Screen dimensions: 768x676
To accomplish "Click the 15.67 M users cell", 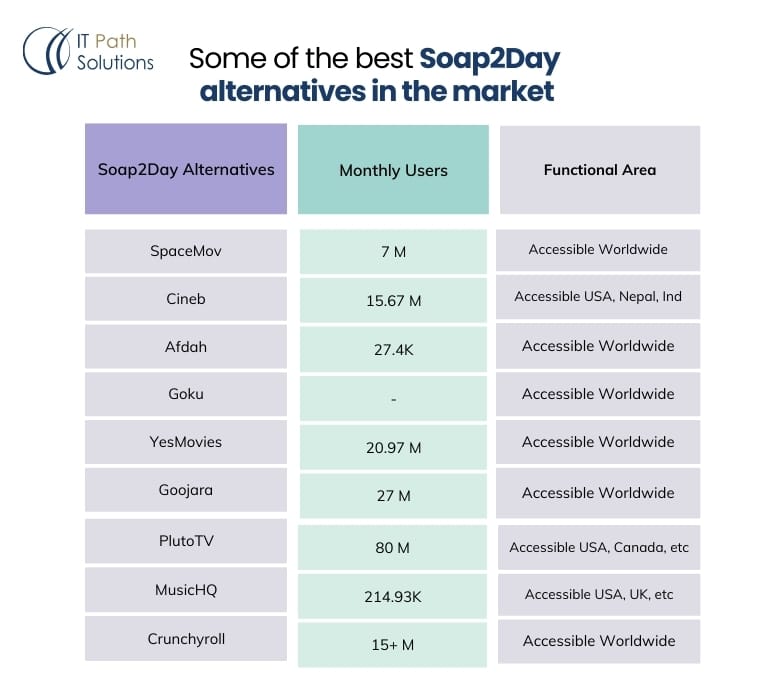I will (393, 300).
